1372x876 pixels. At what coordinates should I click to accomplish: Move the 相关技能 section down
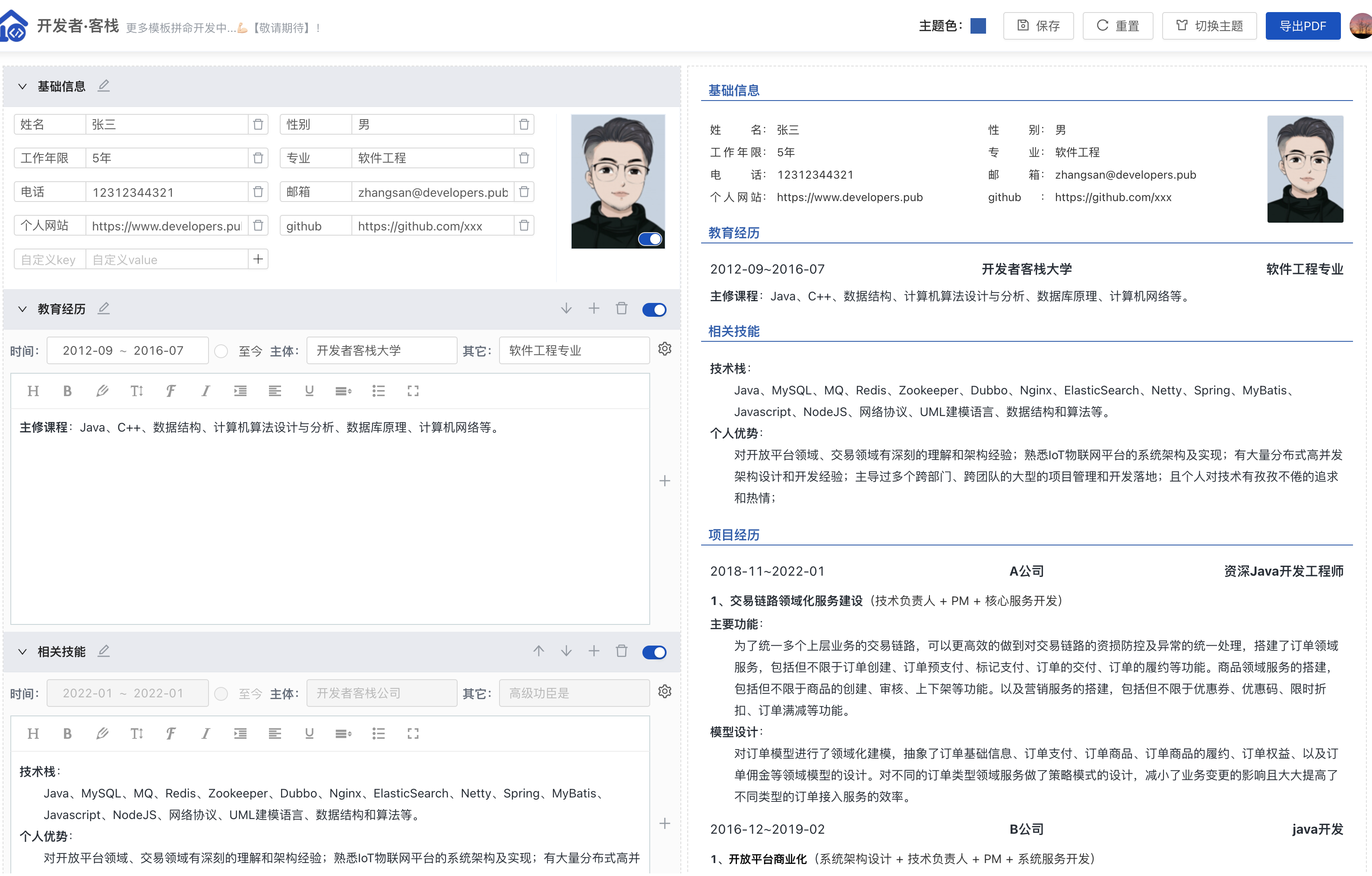click(566, 651)
